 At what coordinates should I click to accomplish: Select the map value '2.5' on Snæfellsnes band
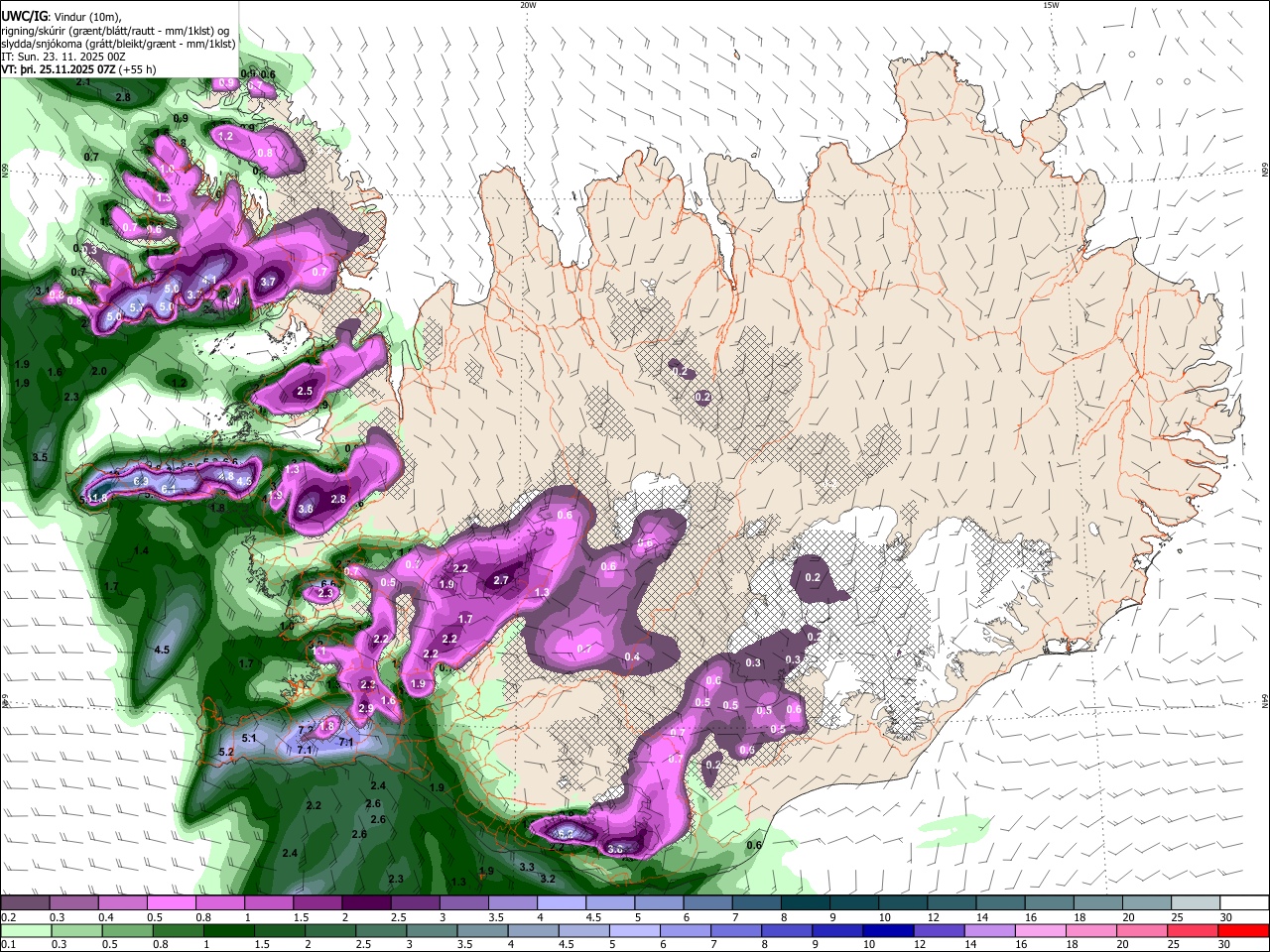tap(305, 392)
